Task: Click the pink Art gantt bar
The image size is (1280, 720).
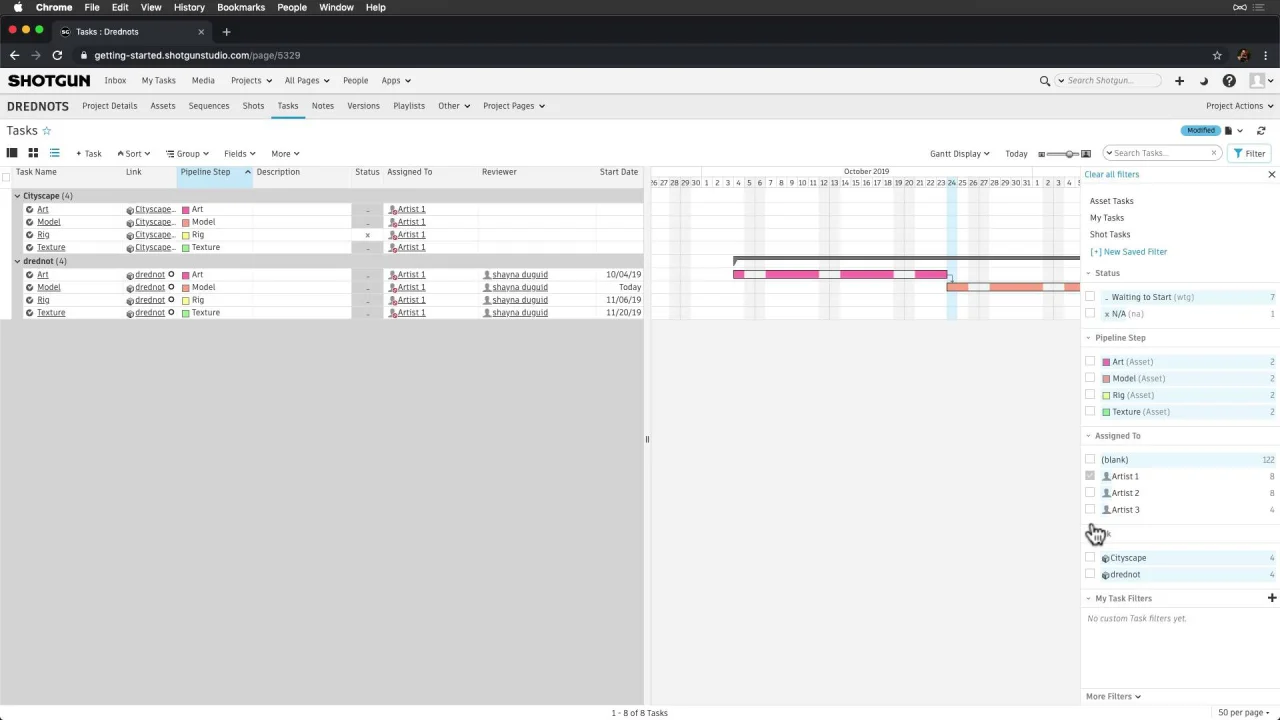Action: [840, 274]
